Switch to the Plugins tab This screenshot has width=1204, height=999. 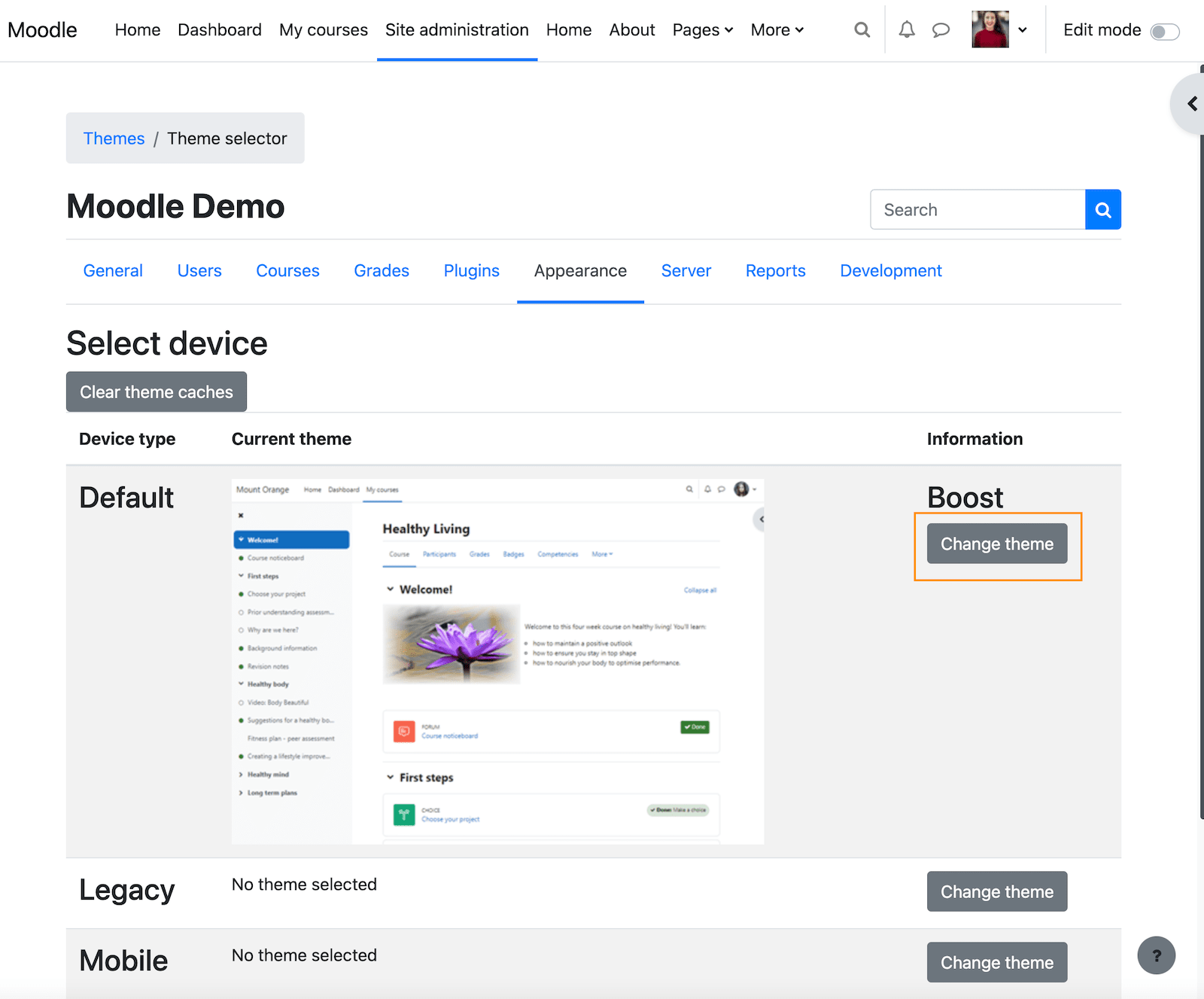[x=472, y=271]
